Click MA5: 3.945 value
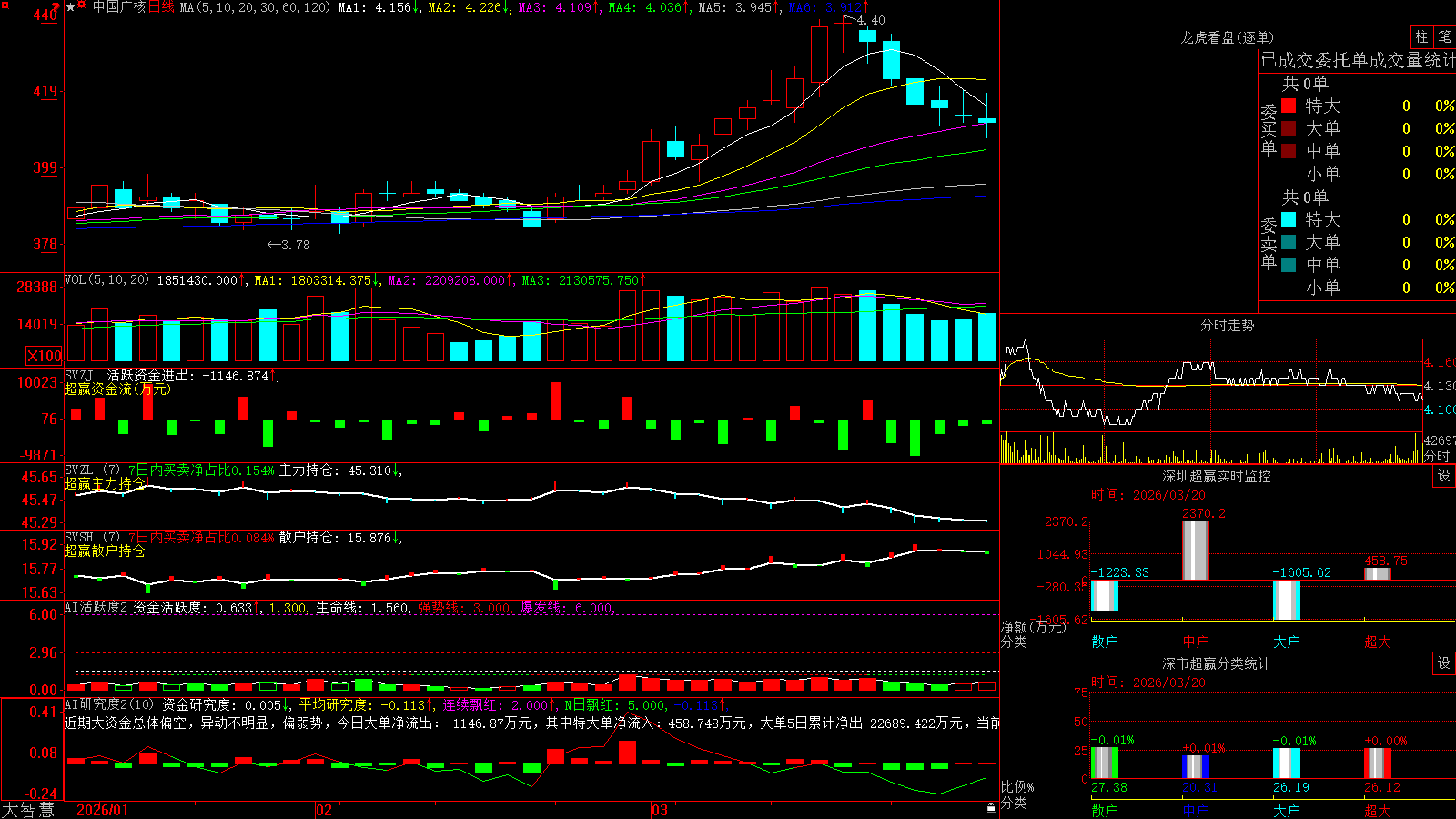1456x819 pixels. (x=739, y=7)
